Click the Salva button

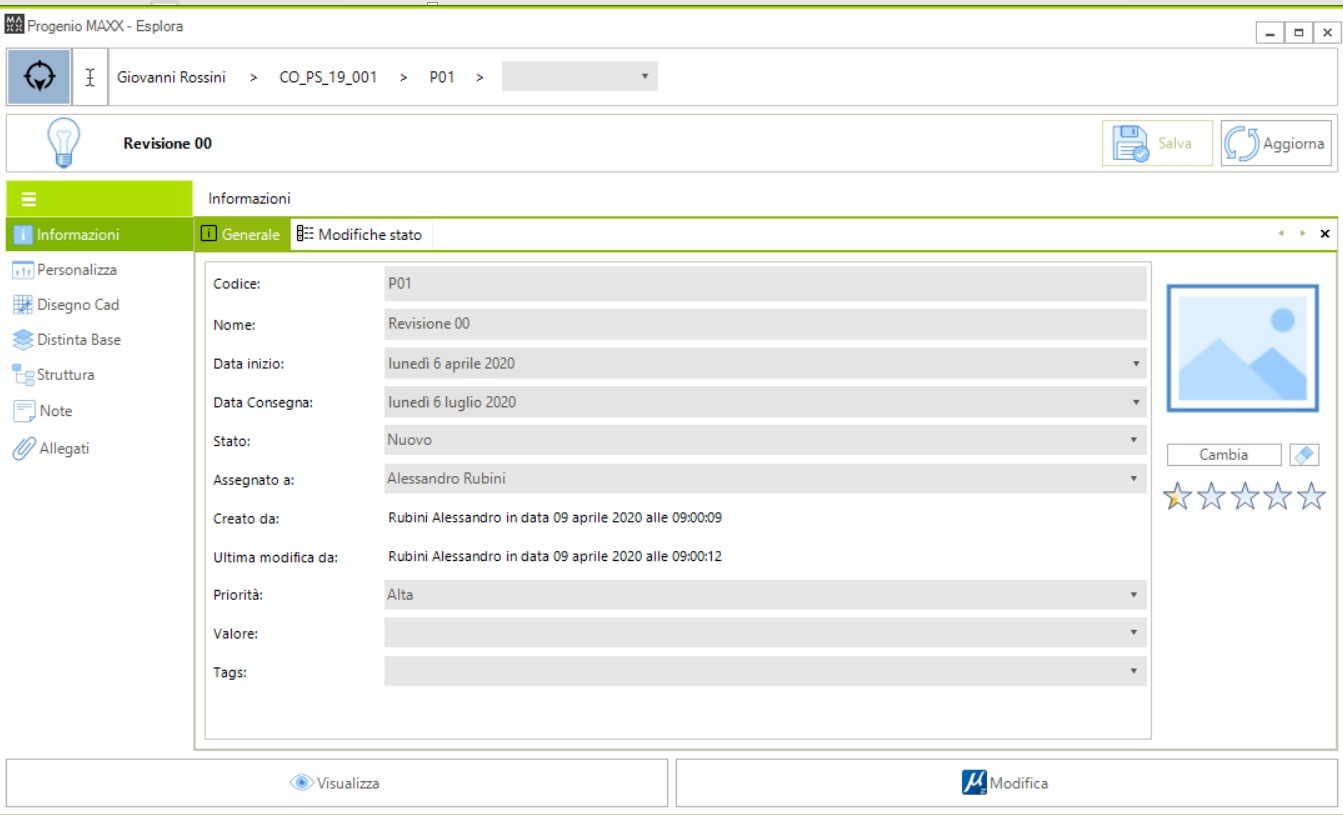(1157, 143)
